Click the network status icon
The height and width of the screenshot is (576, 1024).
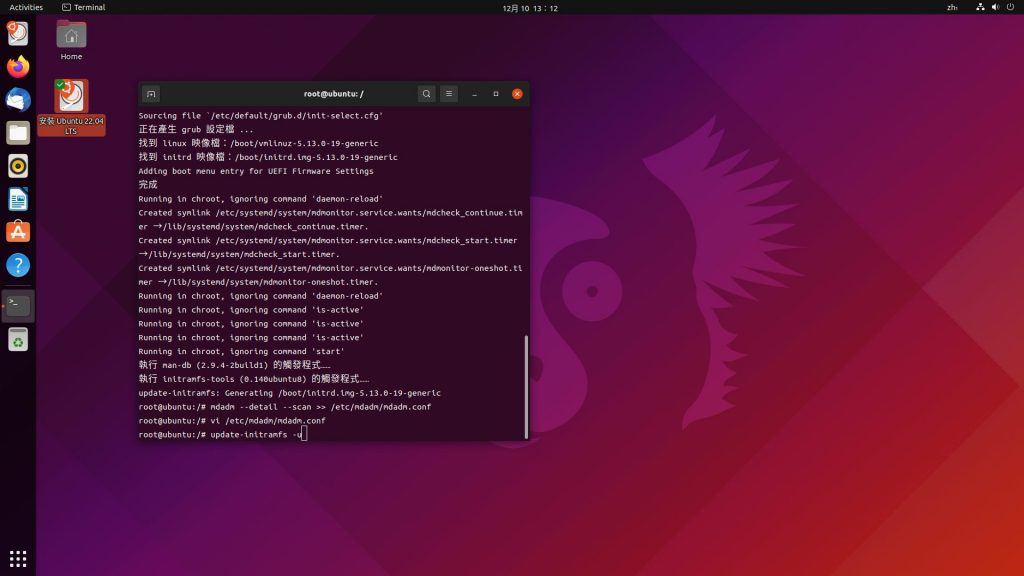(980, 7)
